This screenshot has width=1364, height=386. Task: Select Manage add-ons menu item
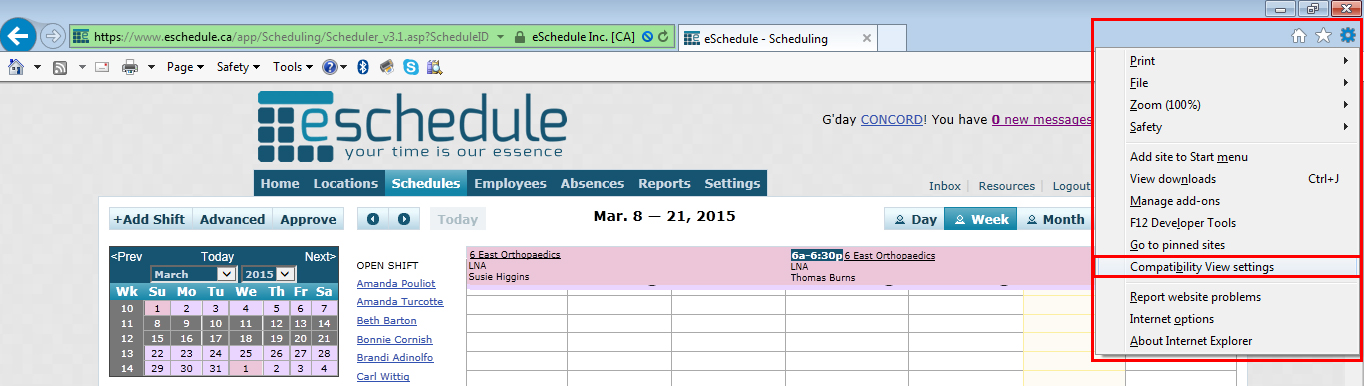(1227, 201)
